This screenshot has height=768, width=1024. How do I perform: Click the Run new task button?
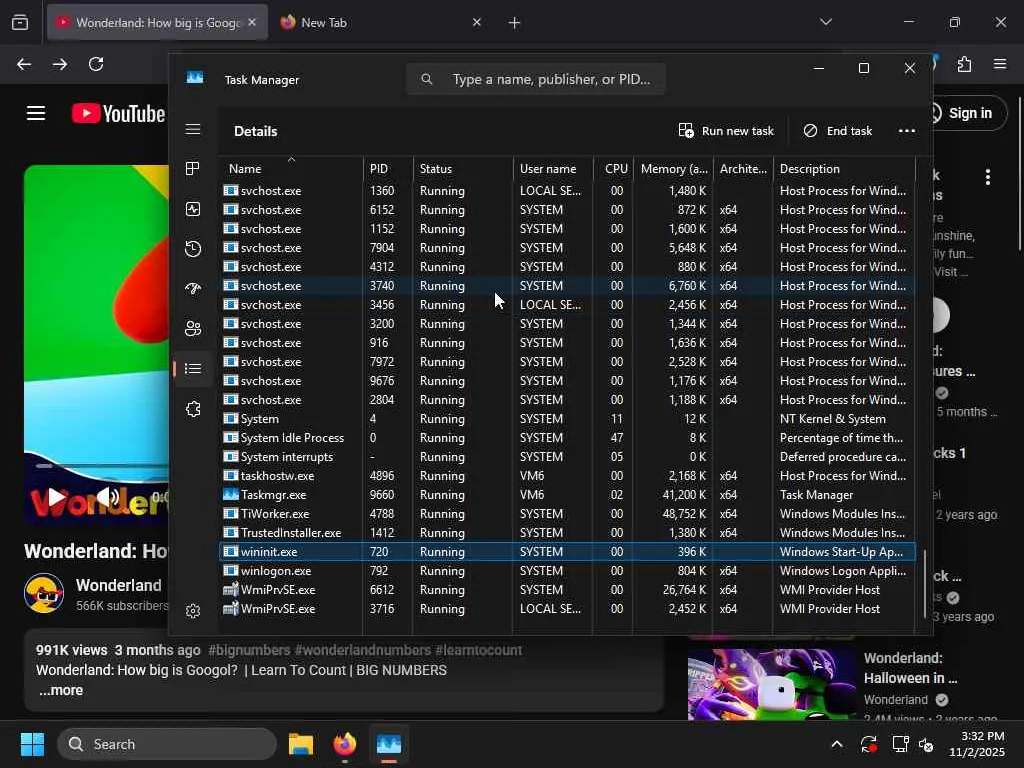click(727, 131)
